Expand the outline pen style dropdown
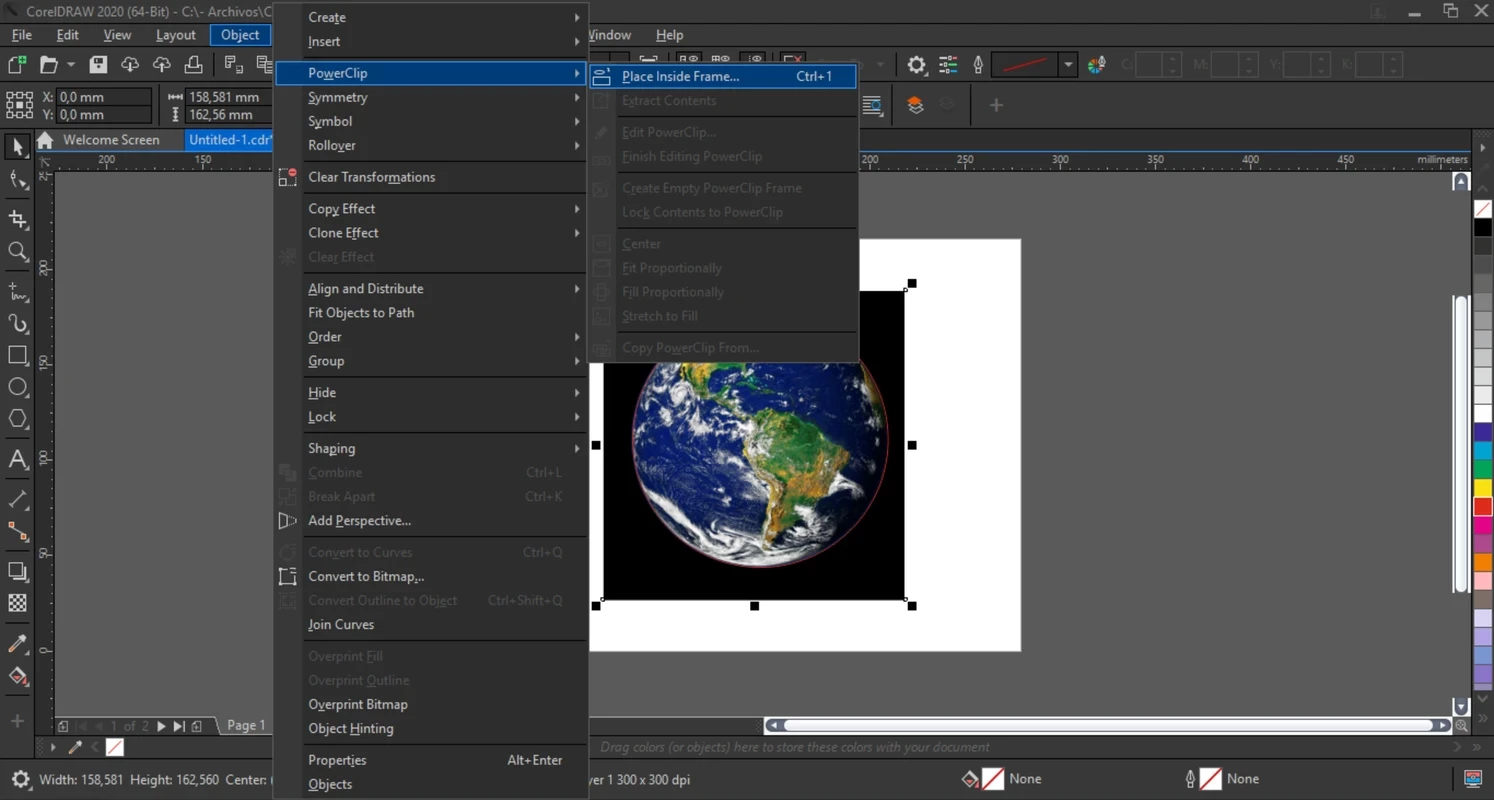1494x800 pixels. click(x=1068, y=65)
